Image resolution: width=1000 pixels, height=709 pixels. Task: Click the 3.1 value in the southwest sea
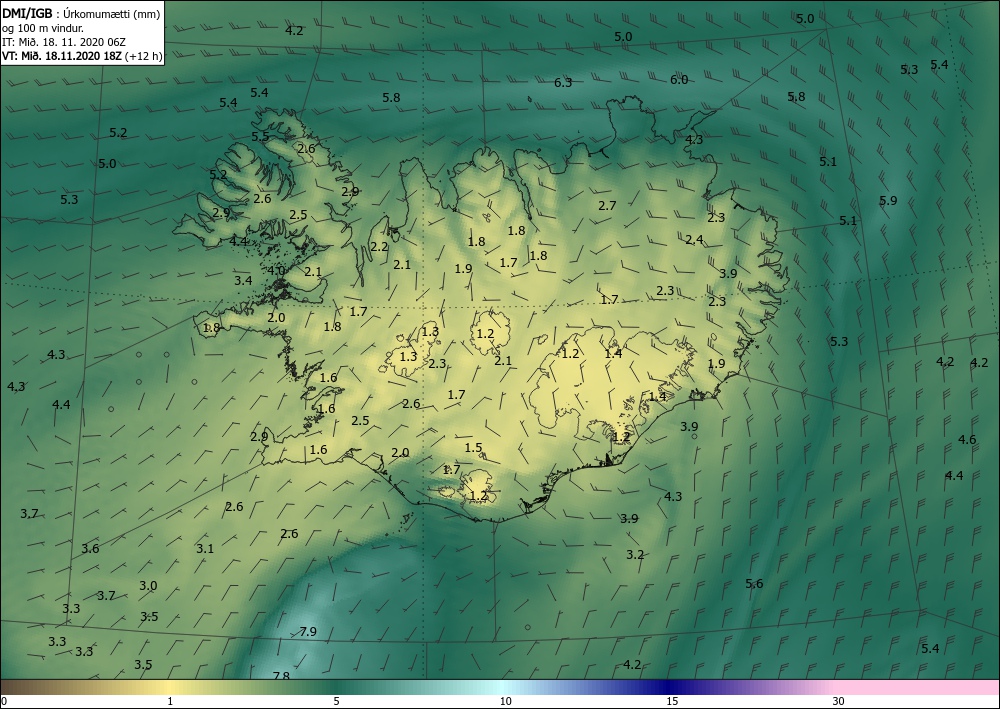click(205, 548)
